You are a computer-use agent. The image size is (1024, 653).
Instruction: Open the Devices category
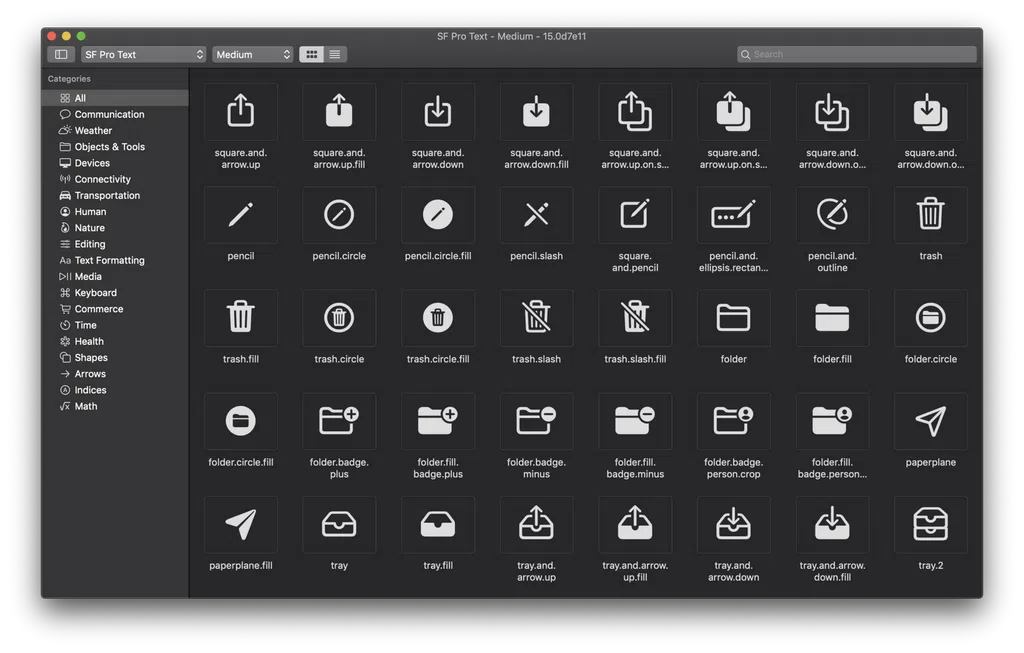coord(115,163)
